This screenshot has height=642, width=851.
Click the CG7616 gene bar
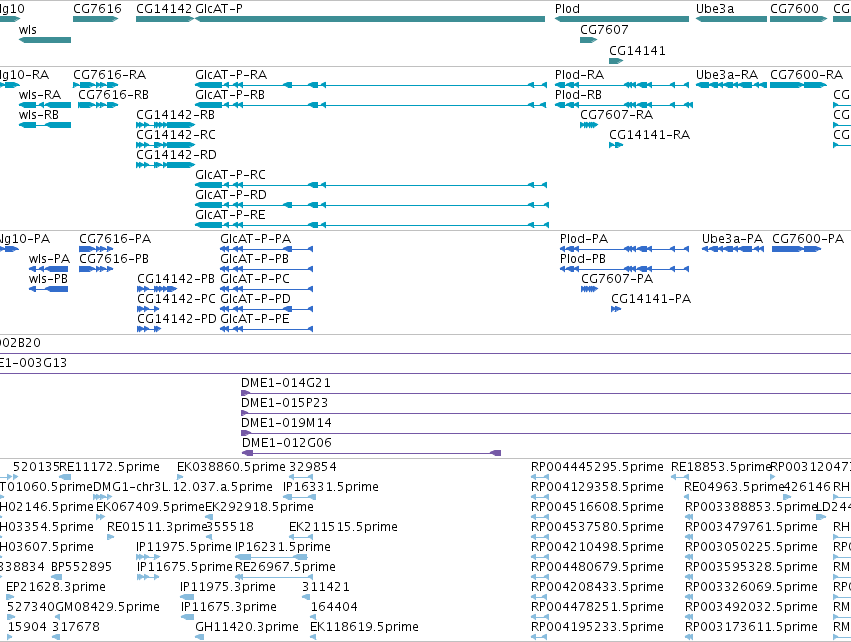click(x=96, y=19)
